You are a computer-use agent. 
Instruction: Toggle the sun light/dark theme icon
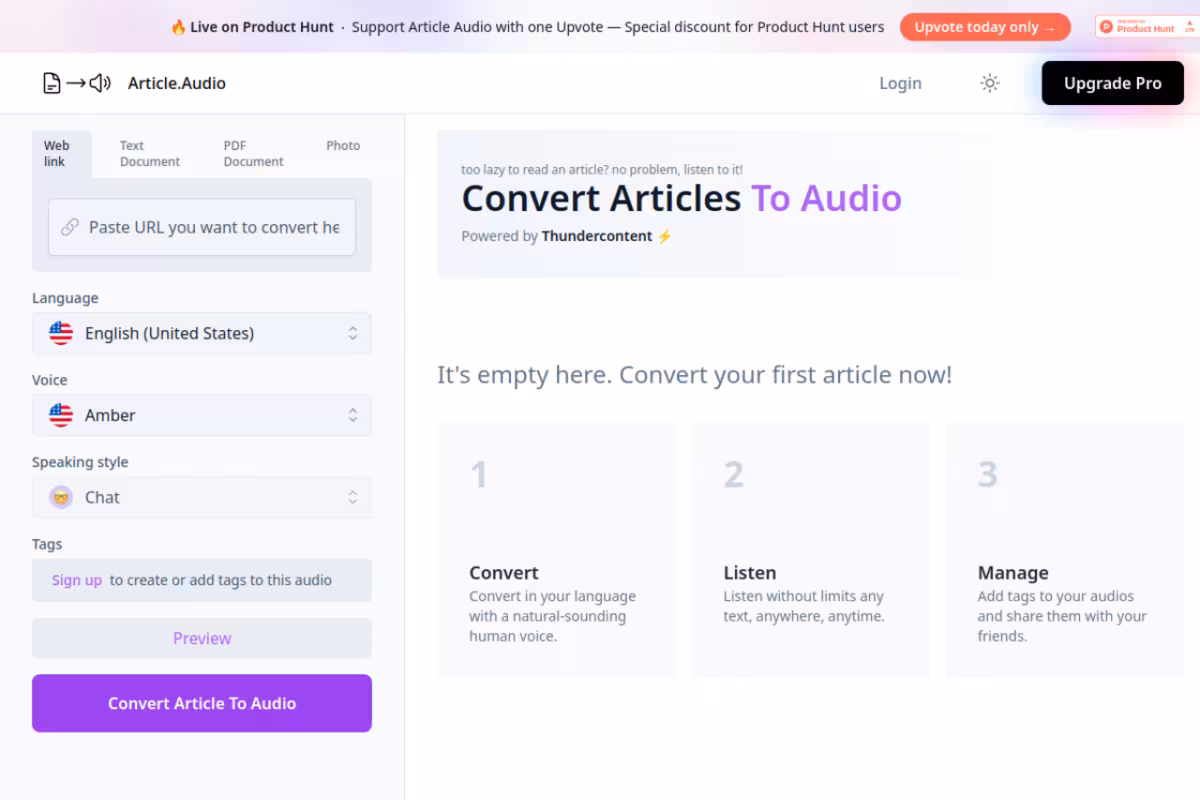click(x=990, y=83)
